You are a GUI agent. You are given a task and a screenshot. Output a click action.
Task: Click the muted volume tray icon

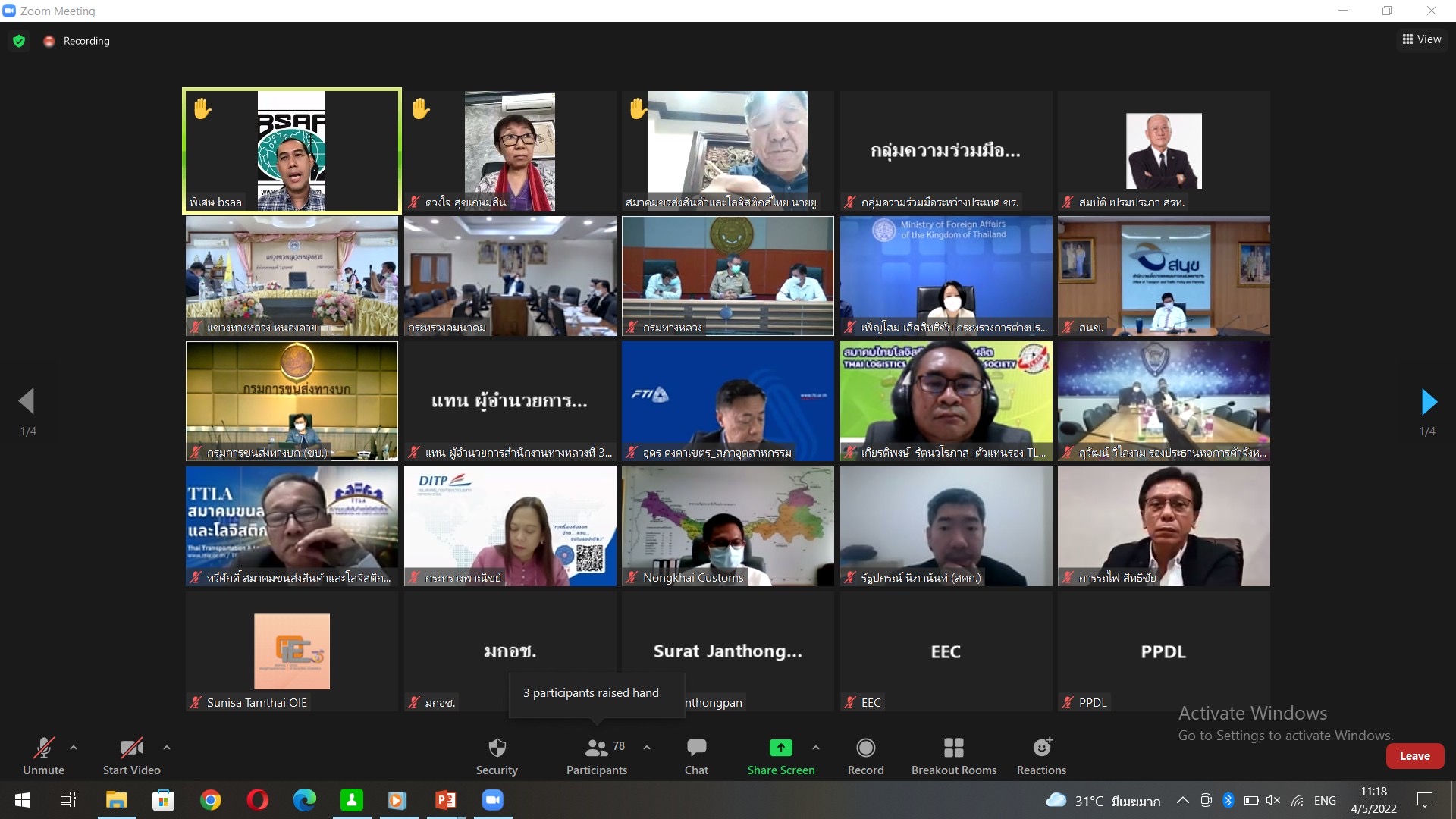(1273, 800)
